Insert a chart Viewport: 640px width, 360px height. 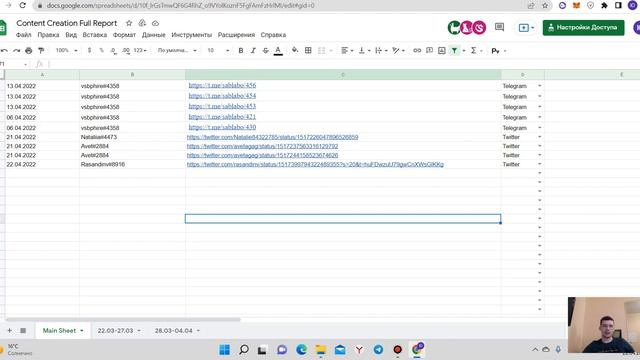click(442, 51)
